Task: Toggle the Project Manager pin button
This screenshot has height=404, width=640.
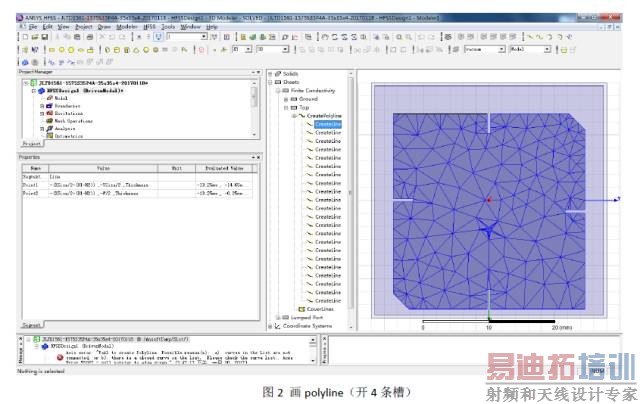Action: (x=253, y=72)
